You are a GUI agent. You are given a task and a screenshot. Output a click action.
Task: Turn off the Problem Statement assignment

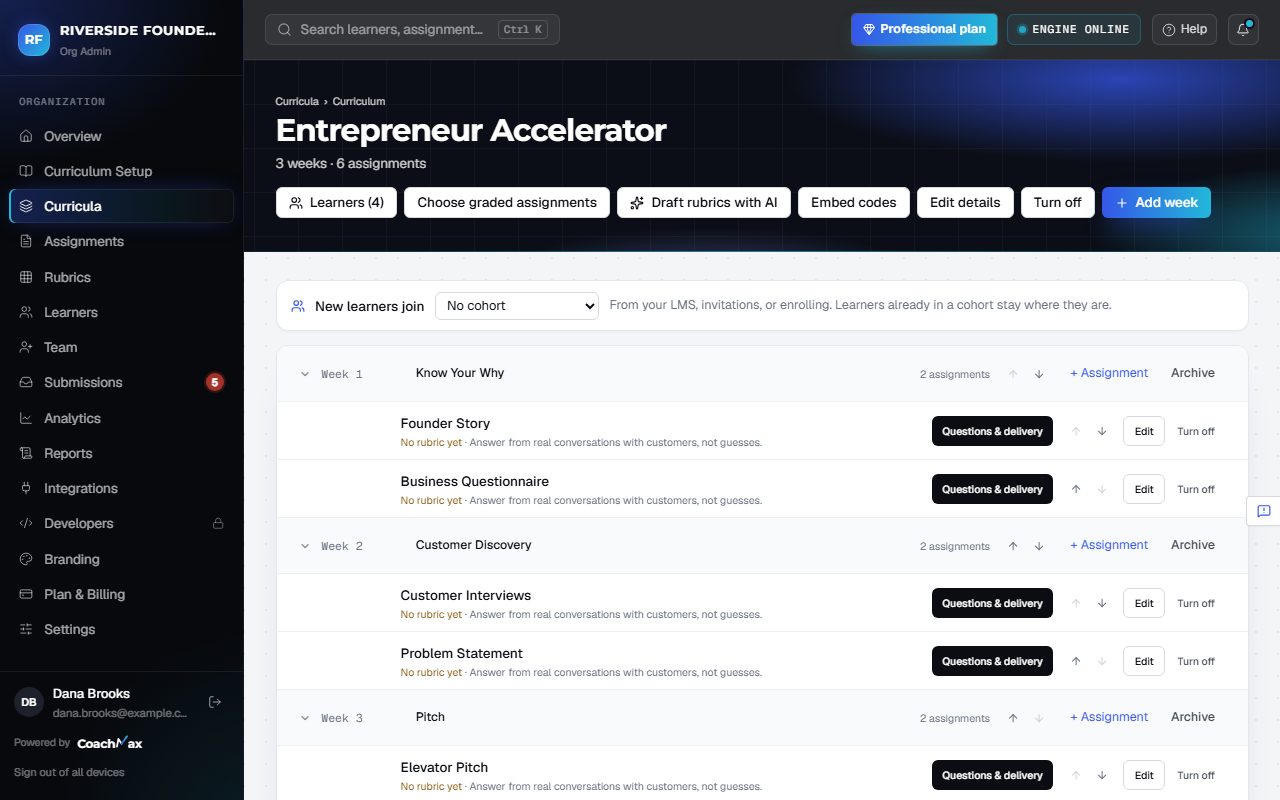tap(1195, 661)
